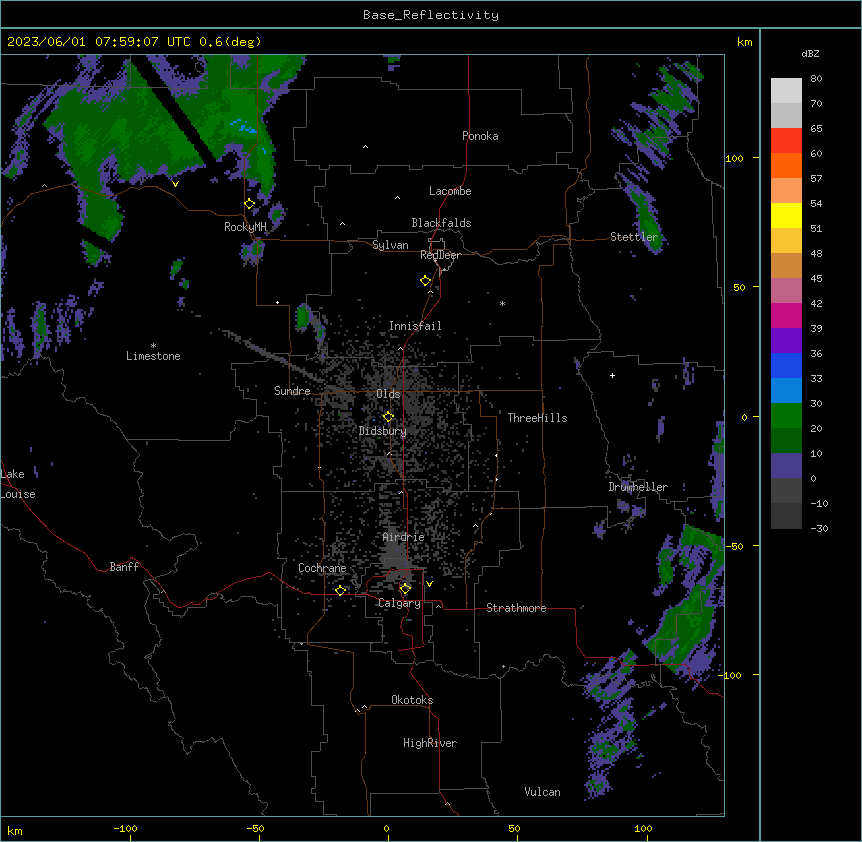862x842 pixels.
Task: Click the Innisfail town label
Action: click(x=415, y=326)
